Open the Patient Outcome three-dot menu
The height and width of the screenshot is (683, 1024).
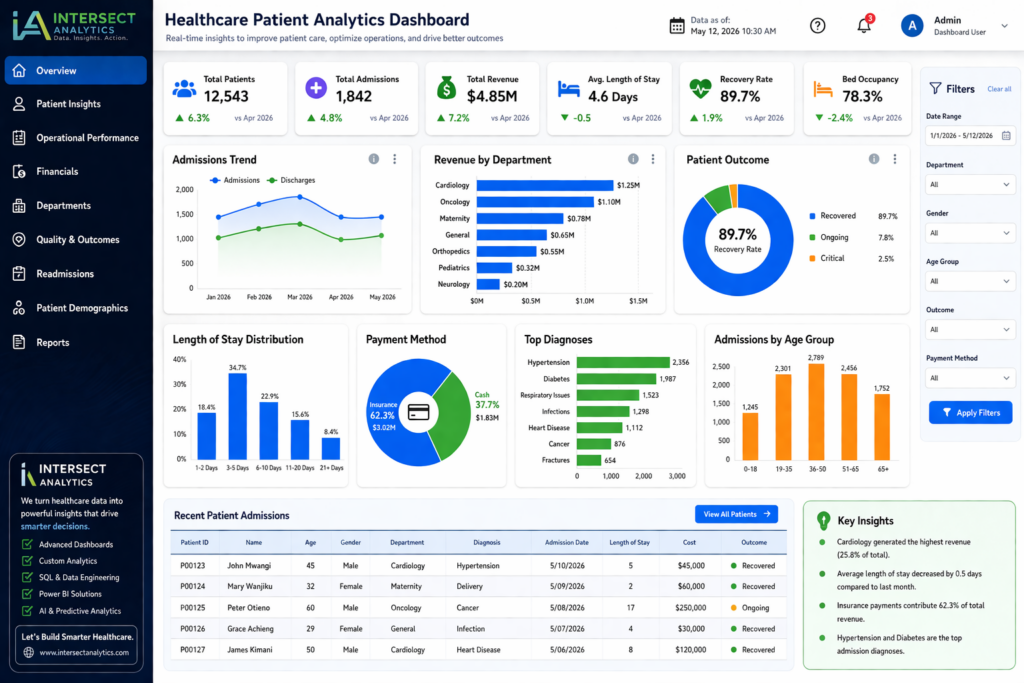[895, 159]
